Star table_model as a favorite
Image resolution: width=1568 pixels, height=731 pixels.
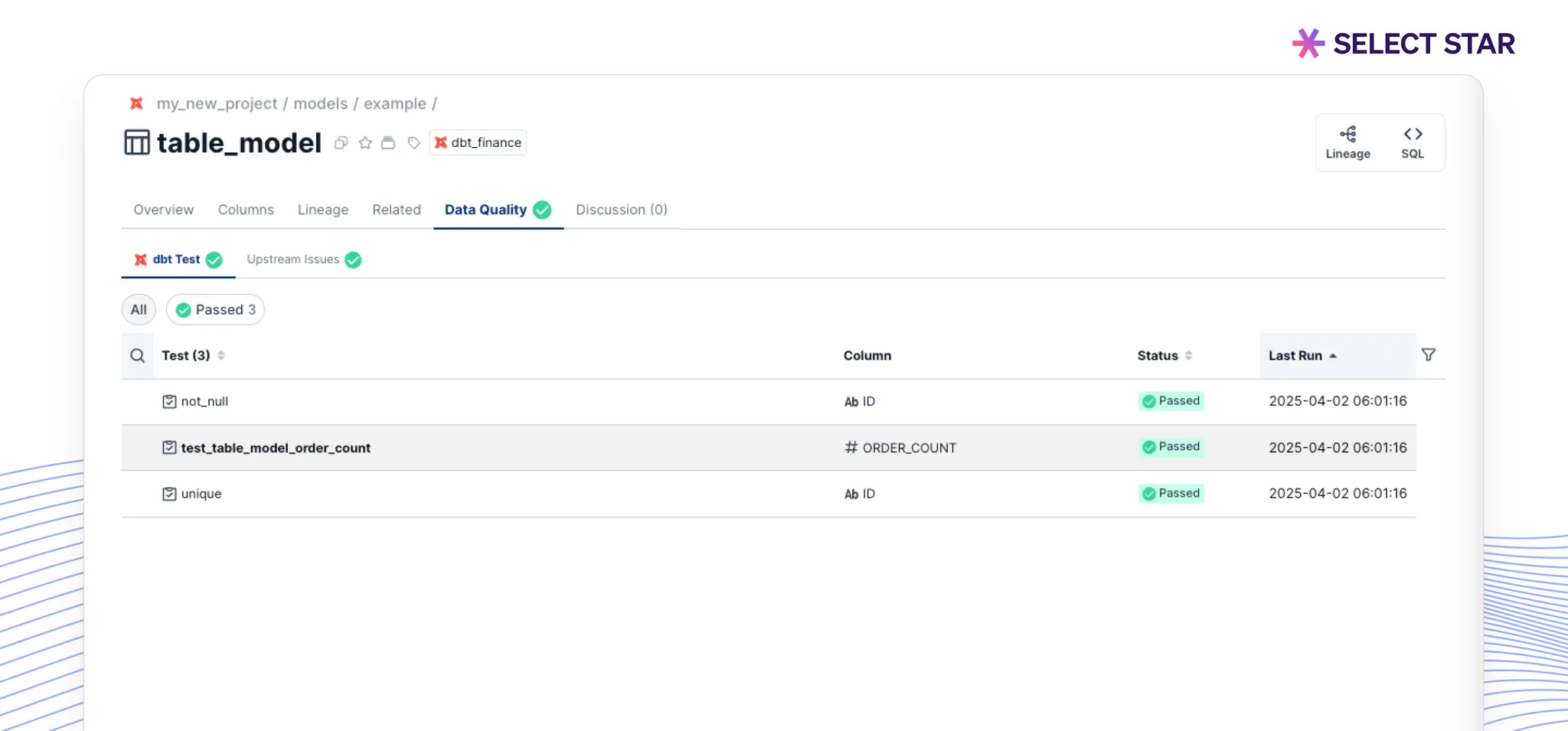[x=365, y=143]
